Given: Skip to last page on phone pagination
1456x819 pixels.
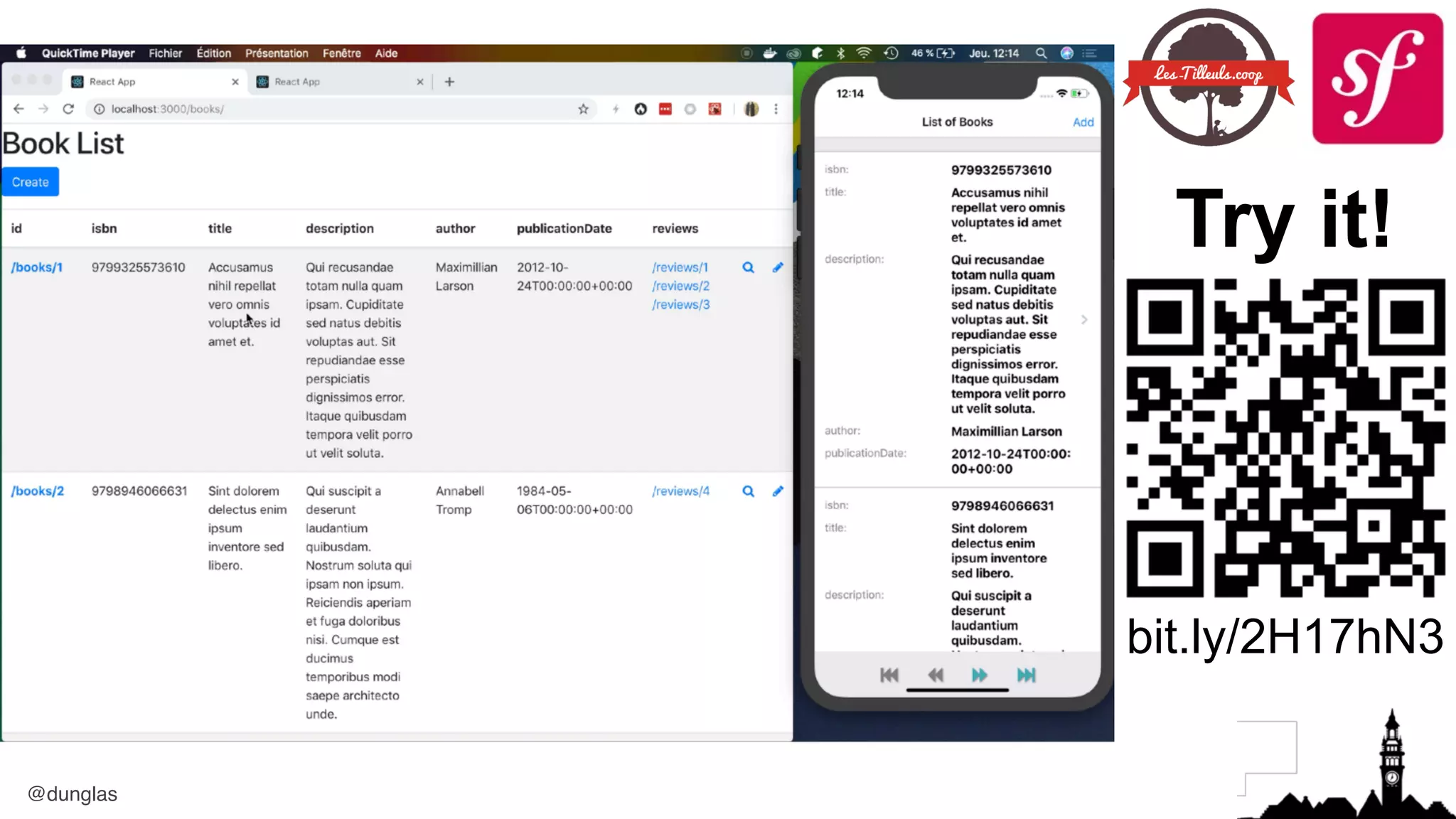Looking at the screenshot, I should tap(1026, 675).
